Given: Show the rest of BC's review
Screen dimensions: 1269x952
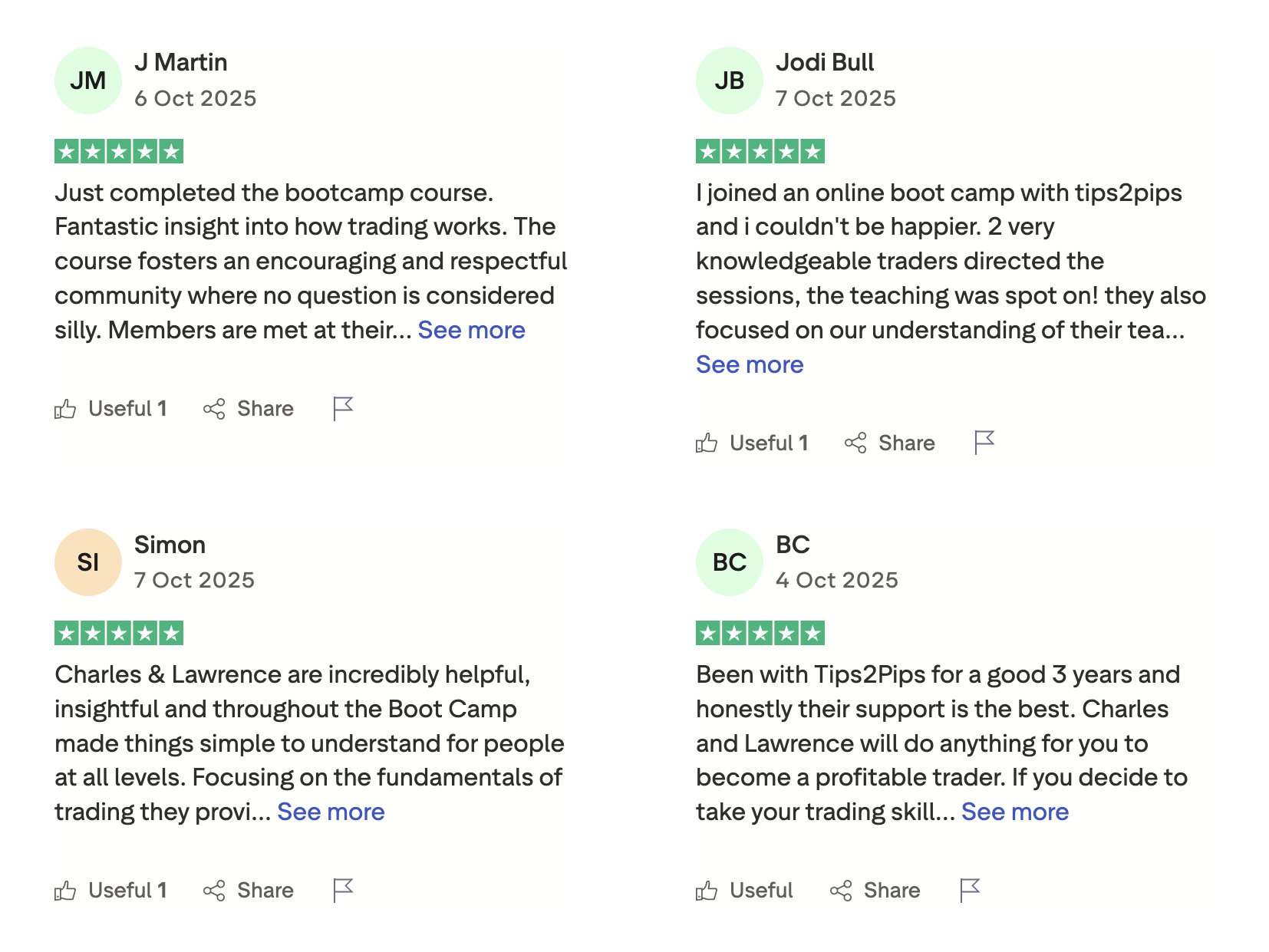Looking at the screenshot, I should (x=1014, y=812).
